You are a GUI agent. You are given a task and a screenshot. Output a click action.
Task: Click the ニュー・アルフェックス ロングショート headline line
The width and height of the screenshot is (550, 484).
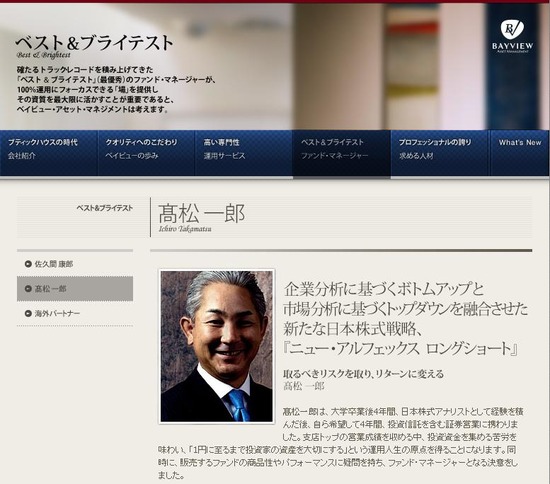coord(400,348)
